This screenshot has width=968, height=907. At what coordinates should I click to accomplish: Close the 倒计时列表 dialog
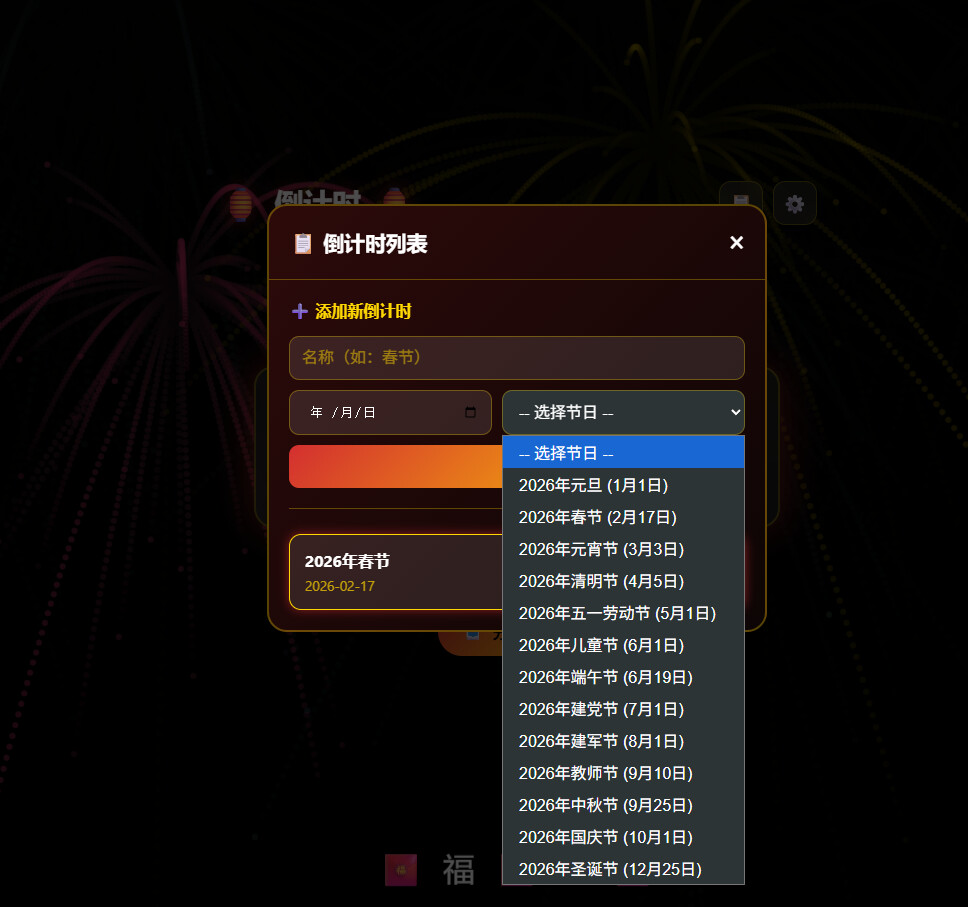737,243
